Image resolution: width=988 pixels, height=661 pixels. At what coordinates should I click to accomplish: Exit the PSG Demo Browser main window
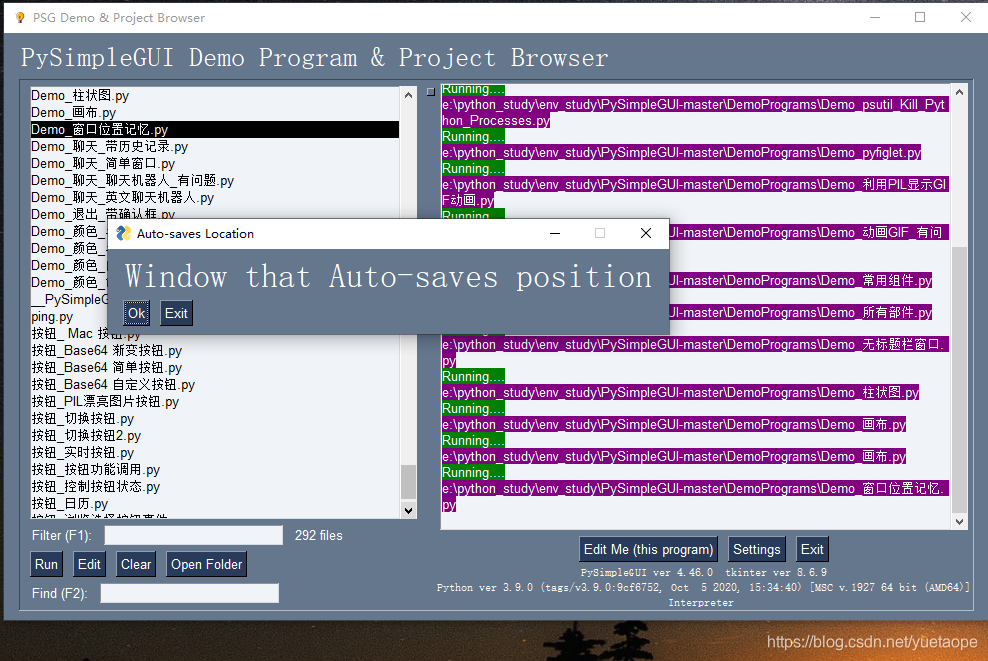click(x=812, y=549)
